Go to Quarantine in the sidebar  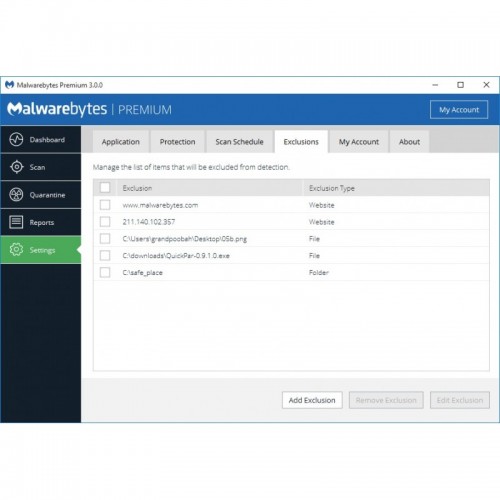click(41, 195)
